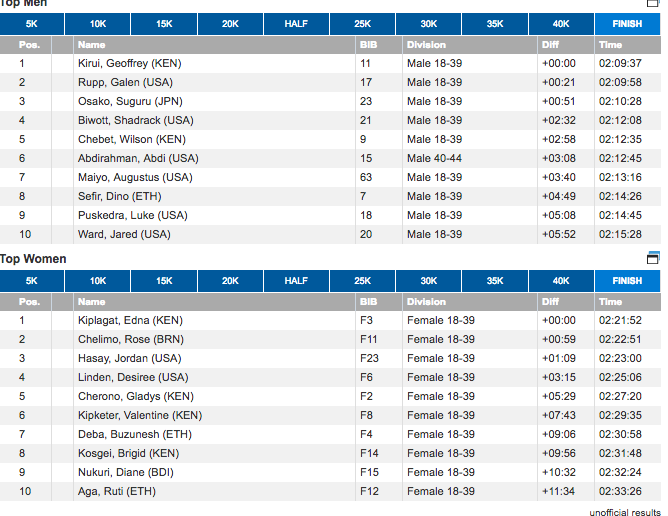Open Kirui, Geoffrey runner entry
Image resolution: width=668 pixels, height=516 pixels.
point(129,64)
